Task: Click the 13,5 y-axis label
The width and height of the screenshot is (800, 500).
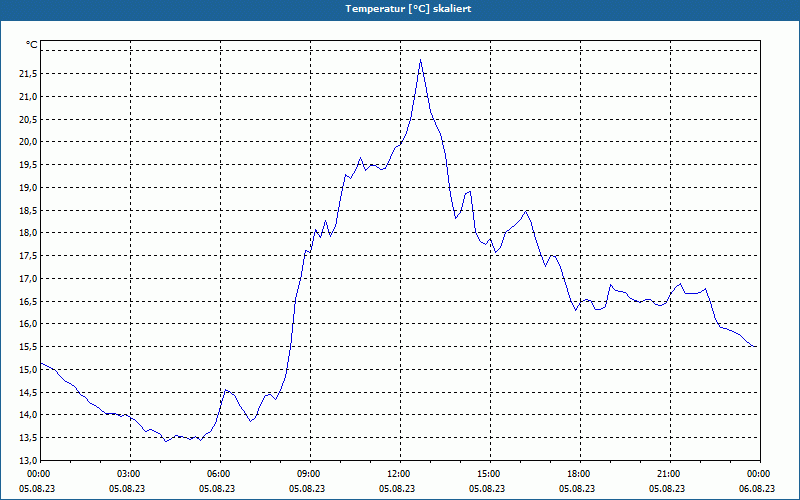Action: [x=28, y=438]
